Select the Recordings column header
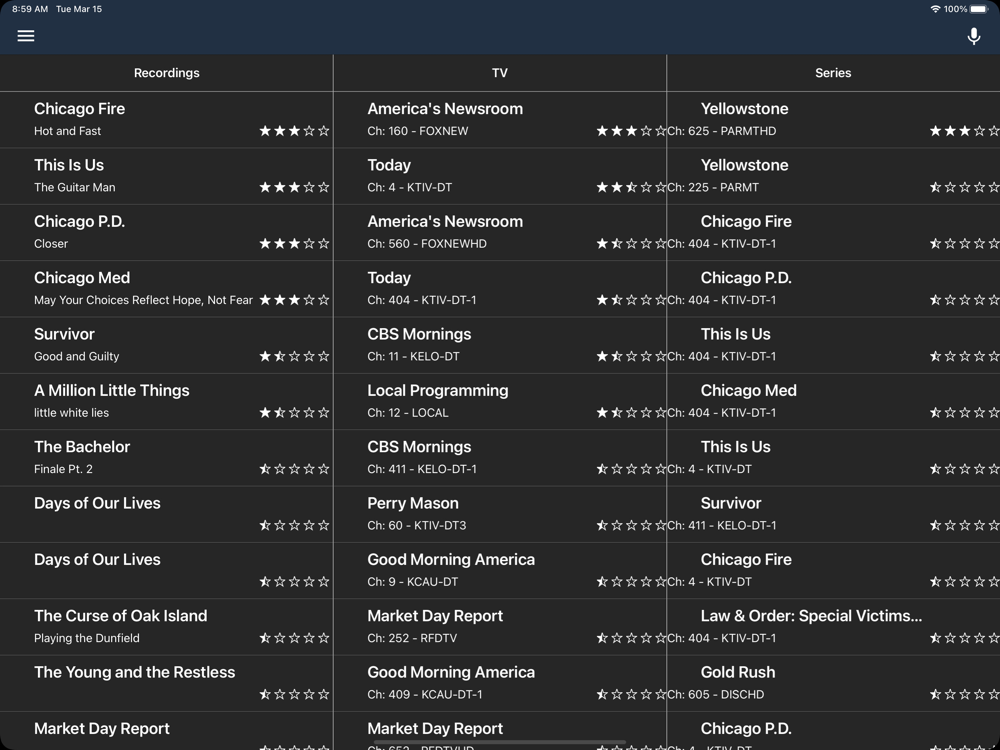The image size is (1000, 750). pyautogui.click(x=166, y=73)
